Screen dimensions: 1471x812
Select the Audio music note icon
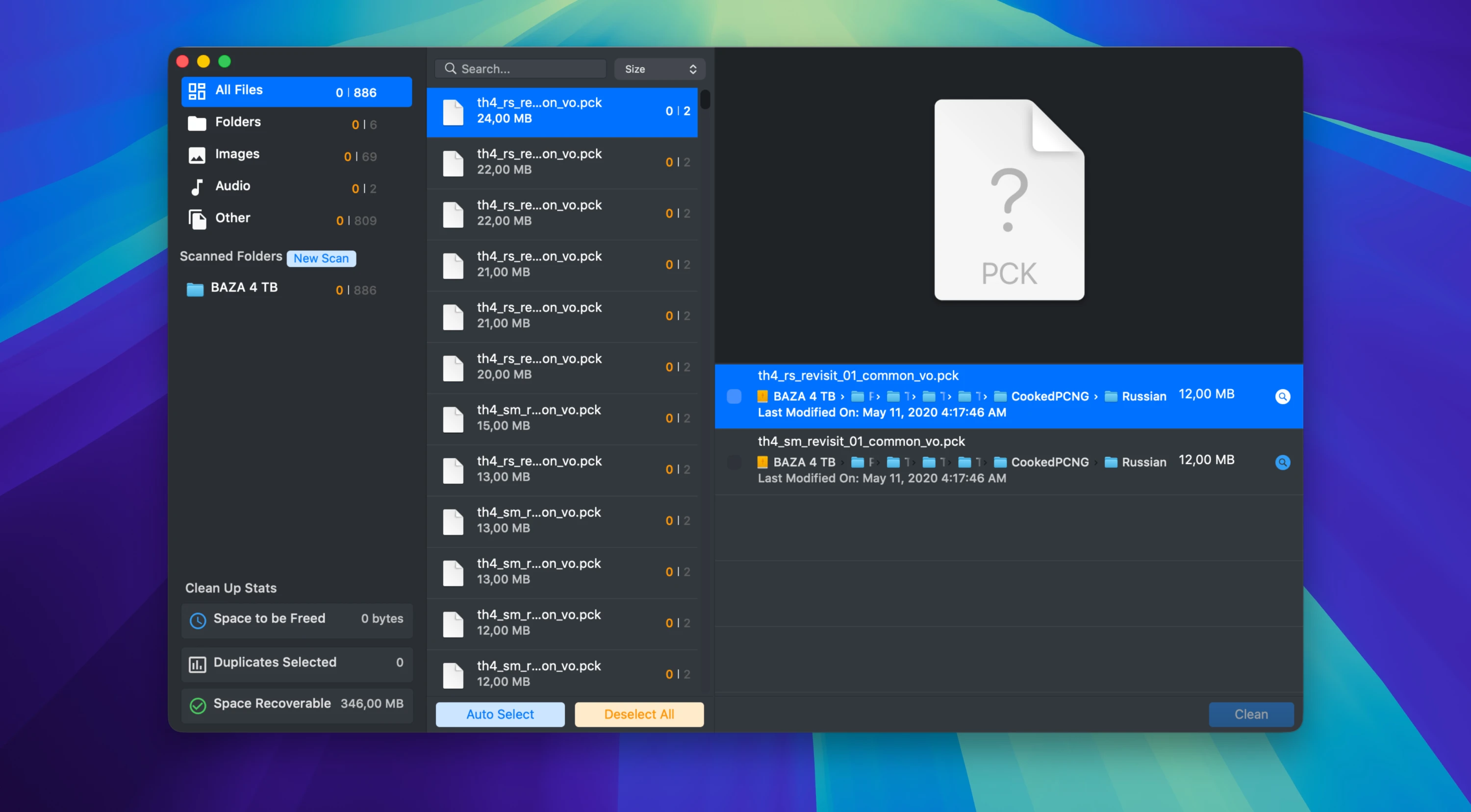coord(197,187)
